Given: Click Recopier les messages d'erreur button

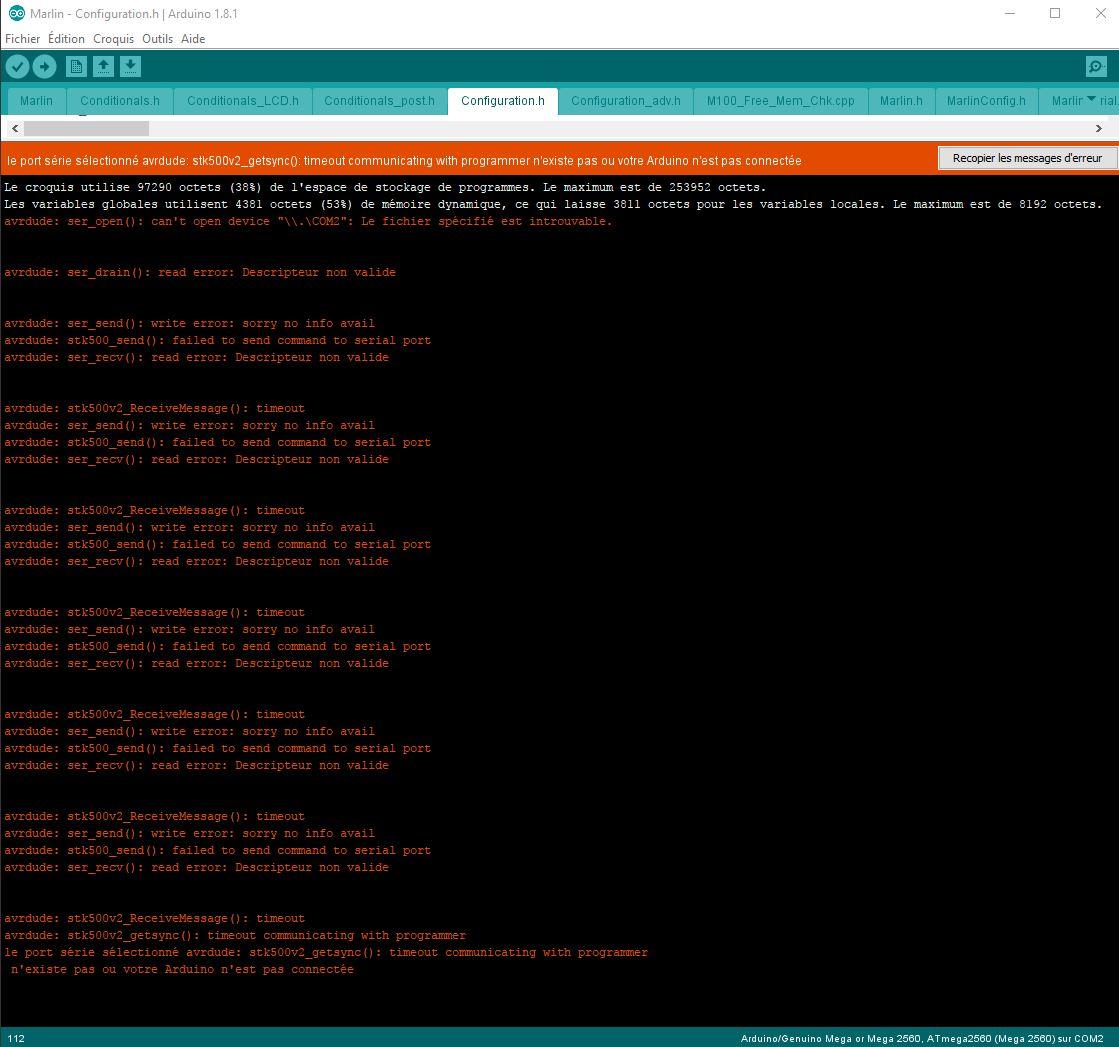Looking at the screenshot, I should click(1028, 158).
